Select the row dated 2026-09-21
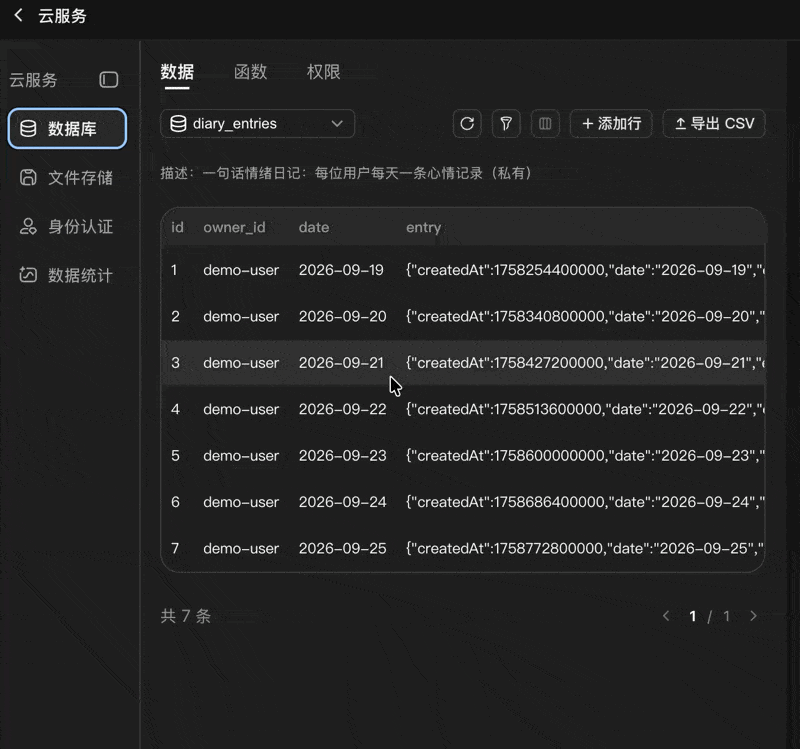Screen dimensions: 800x749 click(463, 363)
